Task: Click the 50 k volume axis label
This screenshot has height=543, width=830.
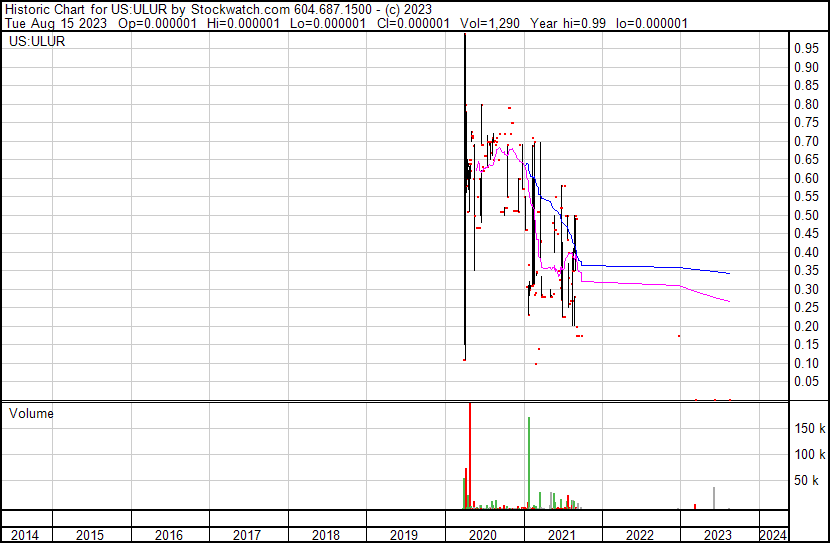Action: [x=808, y=481]
